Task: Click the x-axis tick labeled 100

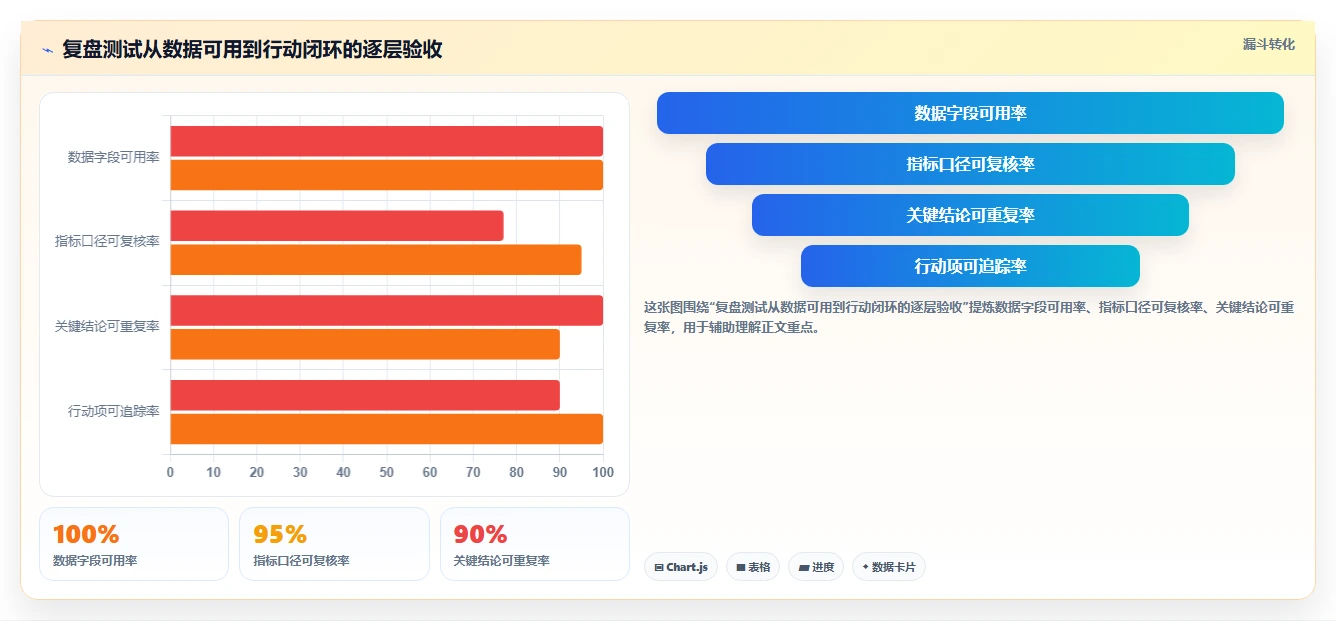Action: [603, 472]
